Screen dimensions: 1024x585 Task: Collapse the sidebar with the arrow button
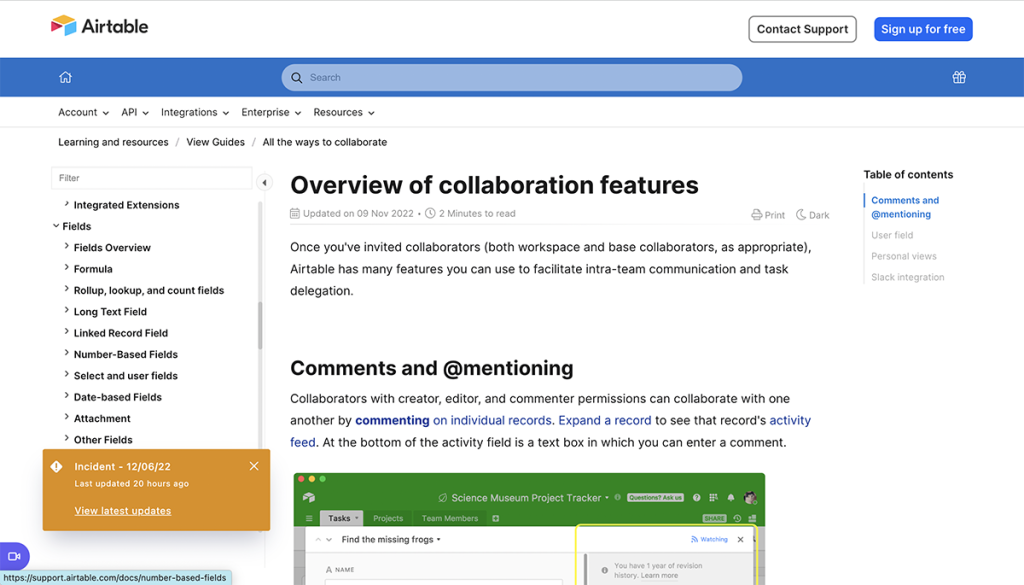264,183
